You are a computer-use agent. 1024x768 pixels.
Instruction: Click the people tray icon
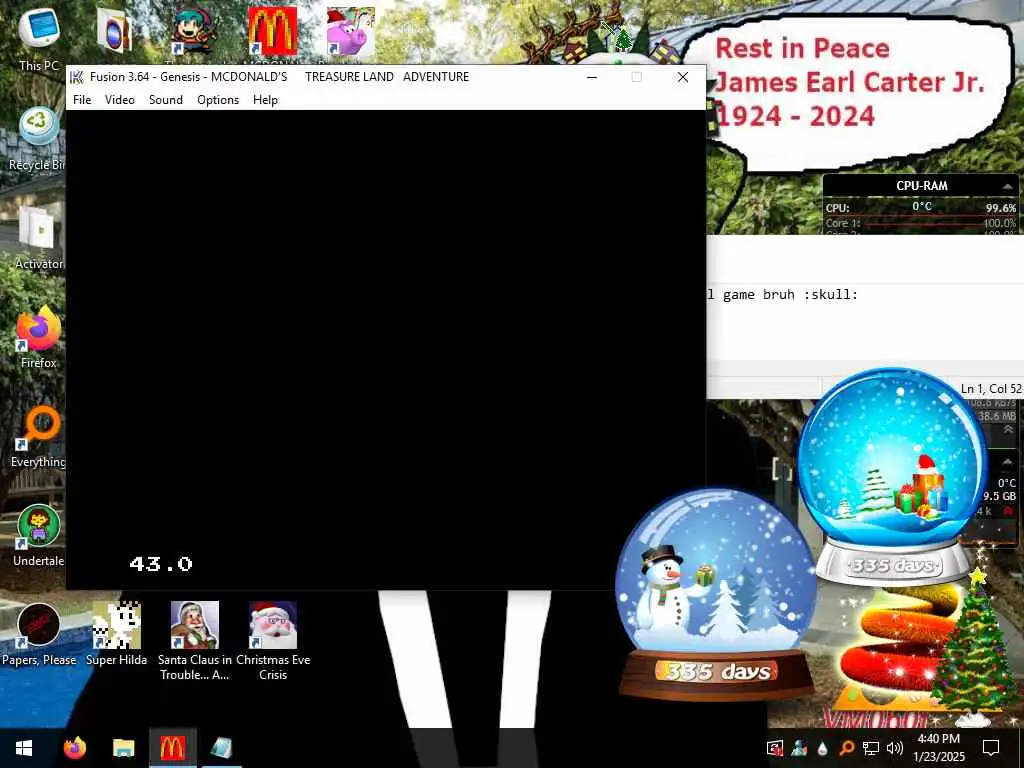(799, 748)
